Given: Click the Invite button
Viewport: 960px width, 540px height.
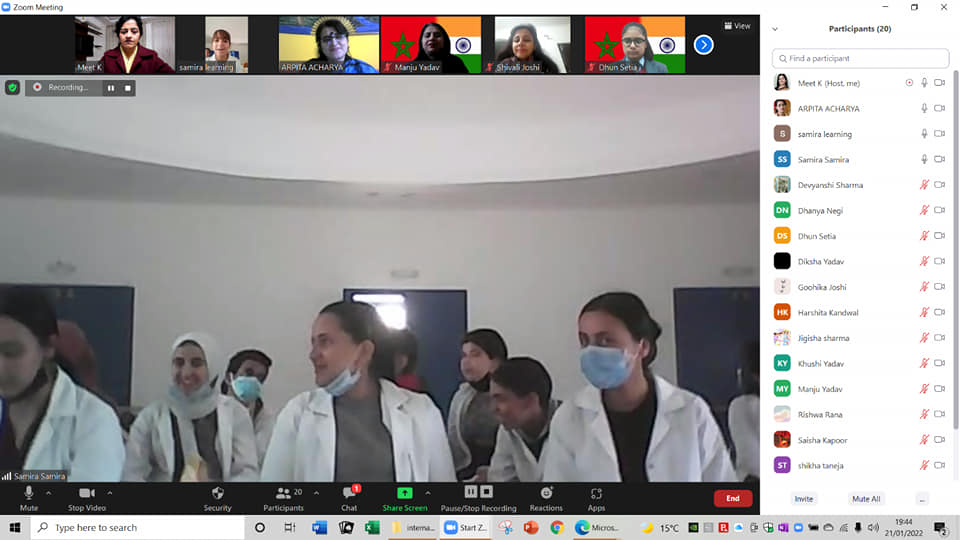Looking at the screenshot, I should pos(804,498).
